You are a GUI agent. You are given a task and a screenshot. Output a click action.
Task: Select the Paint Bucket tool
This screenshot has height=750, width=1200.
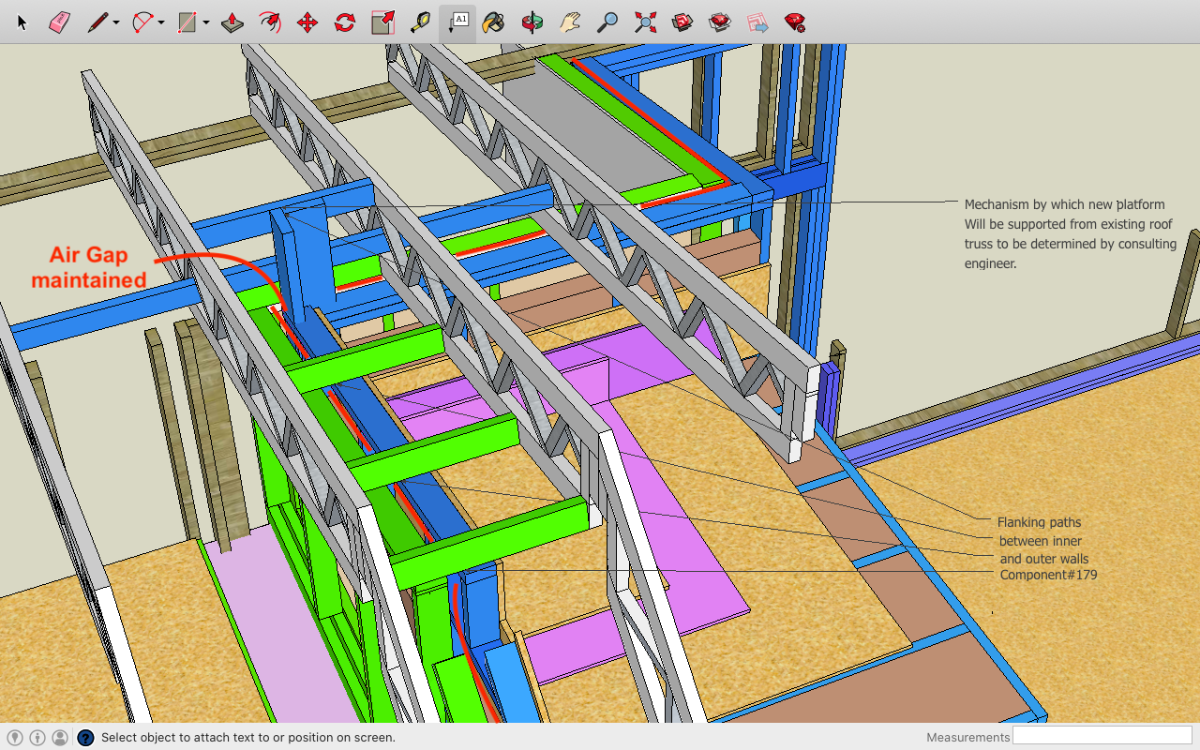(492, 21)
